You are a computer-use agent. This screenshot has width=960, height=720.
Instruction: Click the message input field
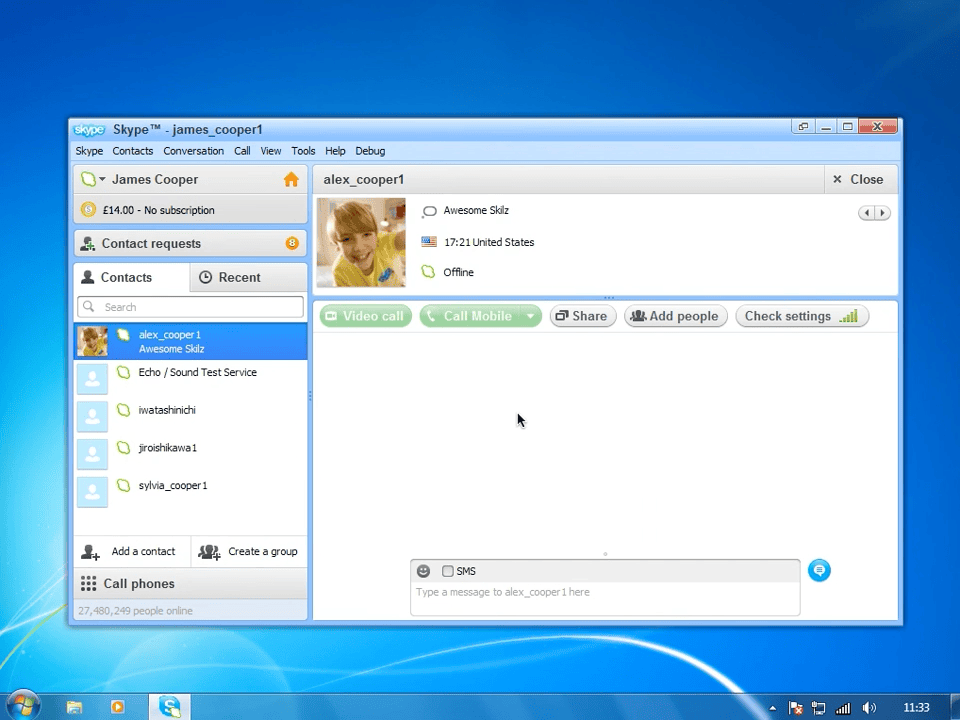pos(605,598)
